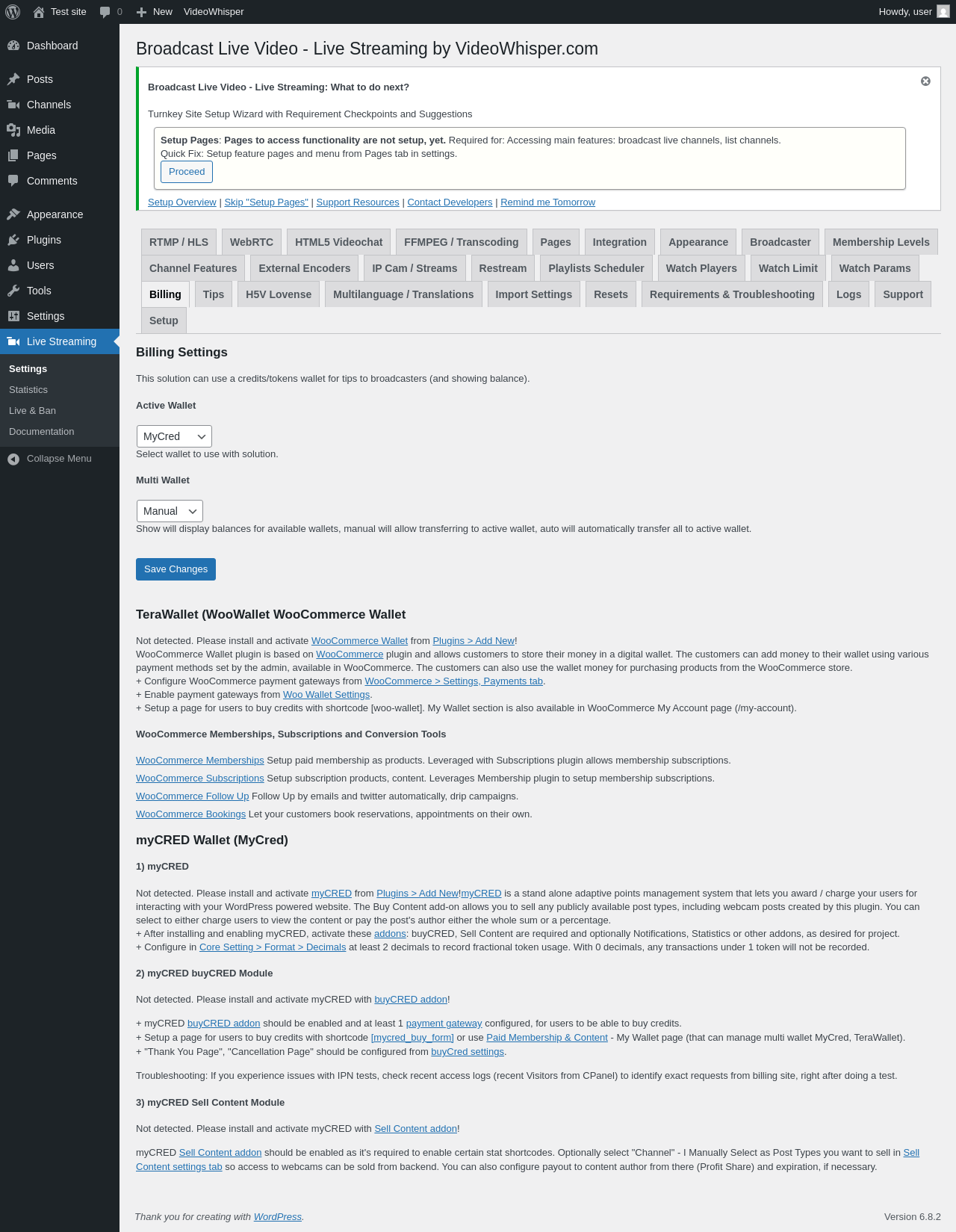Viewport: 956px width, 1232px height.
Task: Open the Paid Membership & Content link
Action: (547, 1038)
